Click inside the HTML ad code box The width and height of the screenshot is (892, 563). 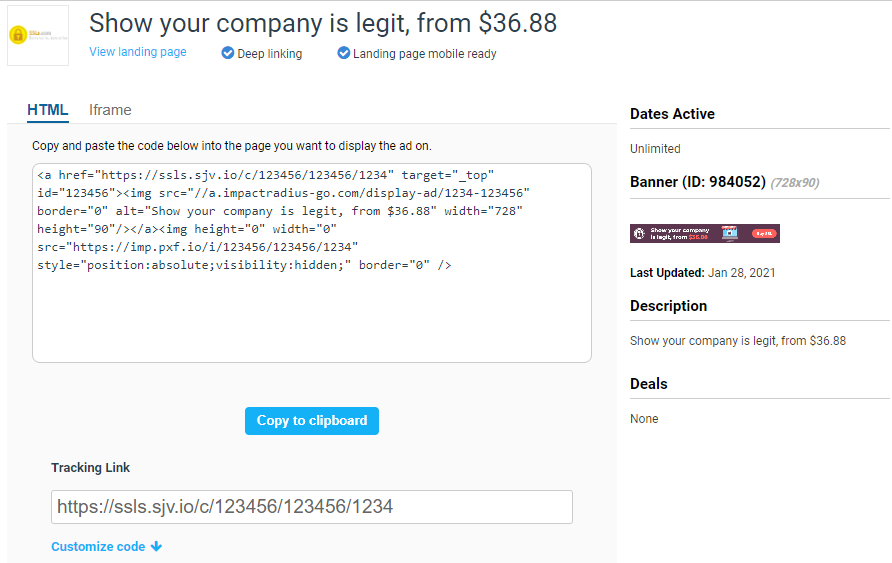[x=312, y=263]
